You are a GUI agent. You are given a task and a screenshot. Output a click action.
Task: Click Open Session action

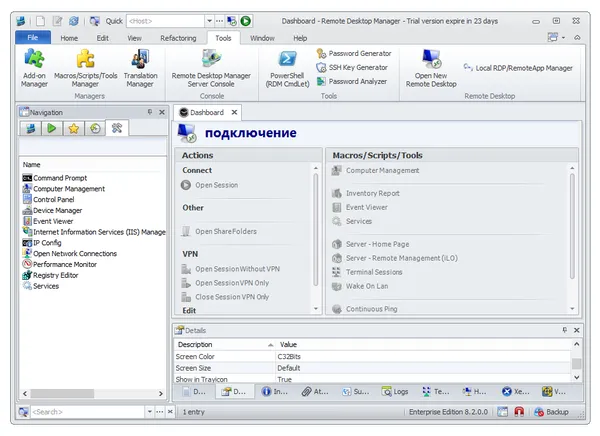[x=210, y=185]
